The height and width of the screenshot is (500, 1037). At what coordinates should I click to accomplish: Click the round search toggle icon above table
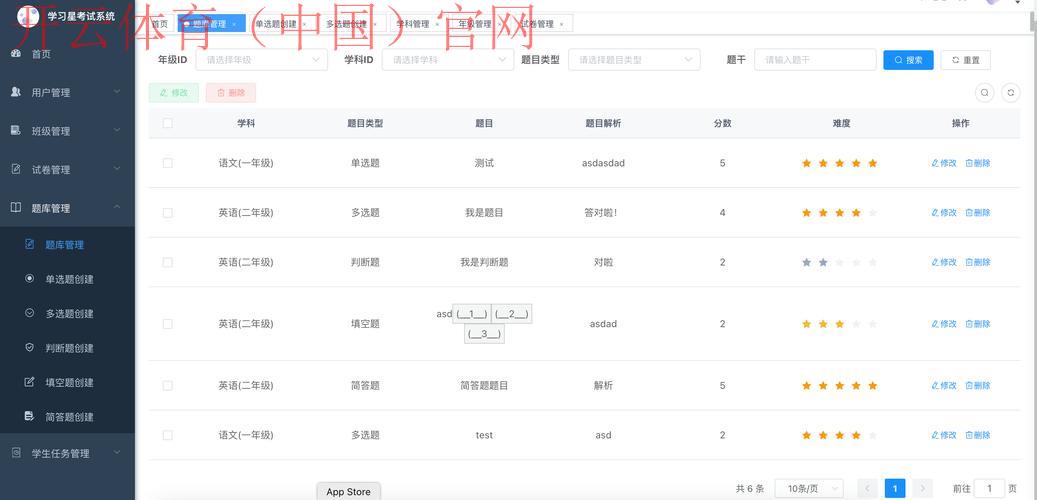[985, 93]
